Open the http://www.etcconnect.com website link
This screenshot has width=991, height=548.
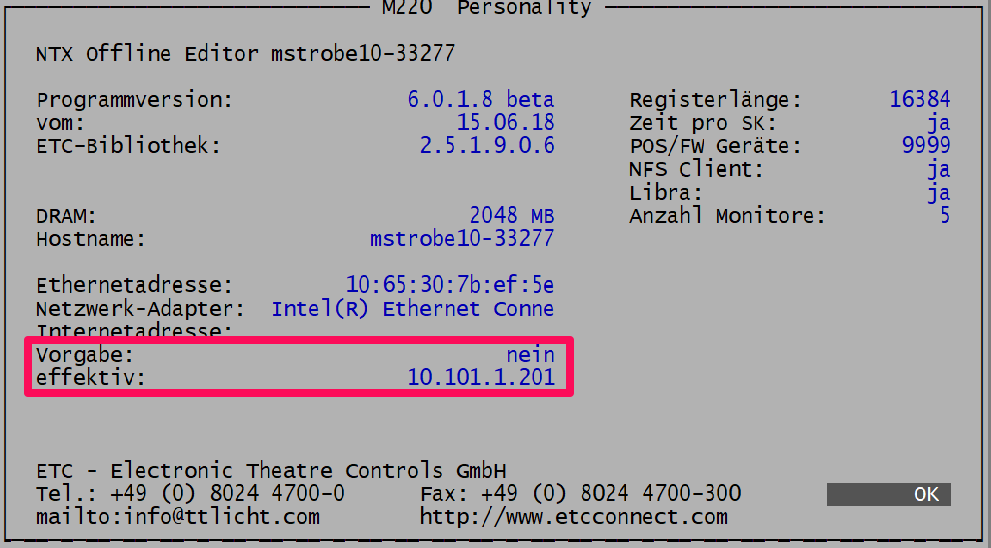coord(573,517)
